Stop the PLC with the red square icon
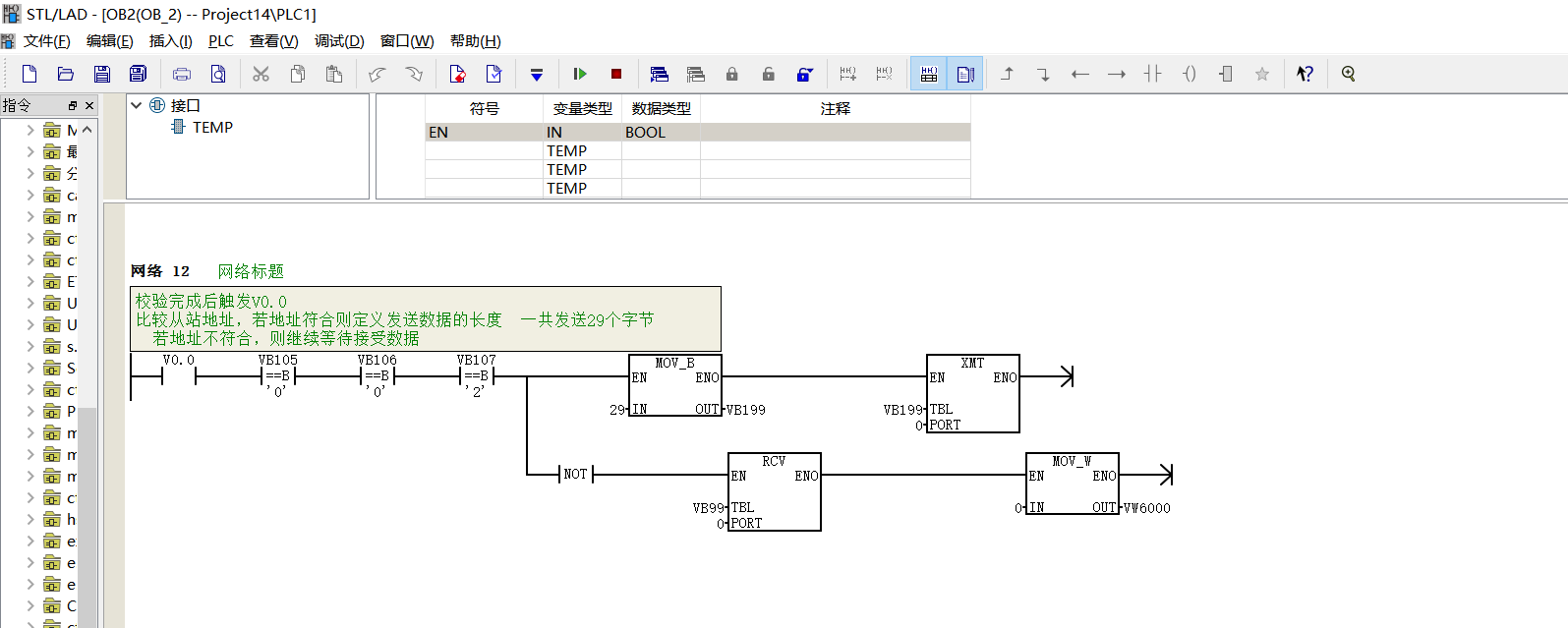The image size is (1568, 628). 616,74
